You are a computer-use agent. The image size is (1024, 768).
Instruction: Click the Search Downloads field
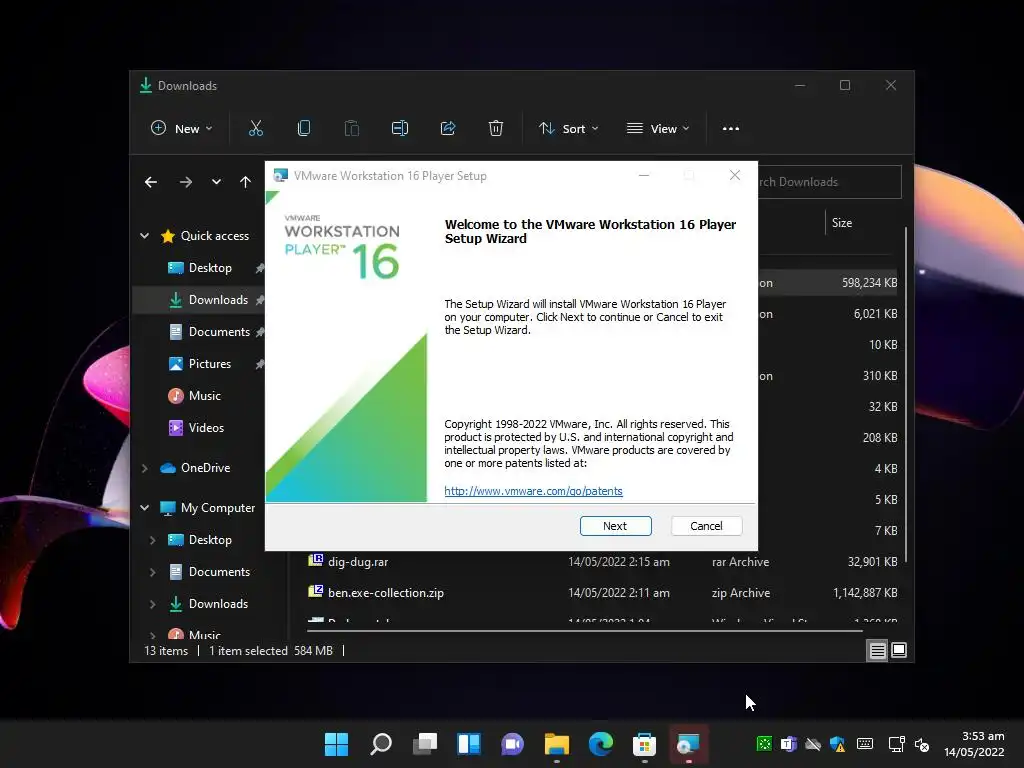pos(829,182)
